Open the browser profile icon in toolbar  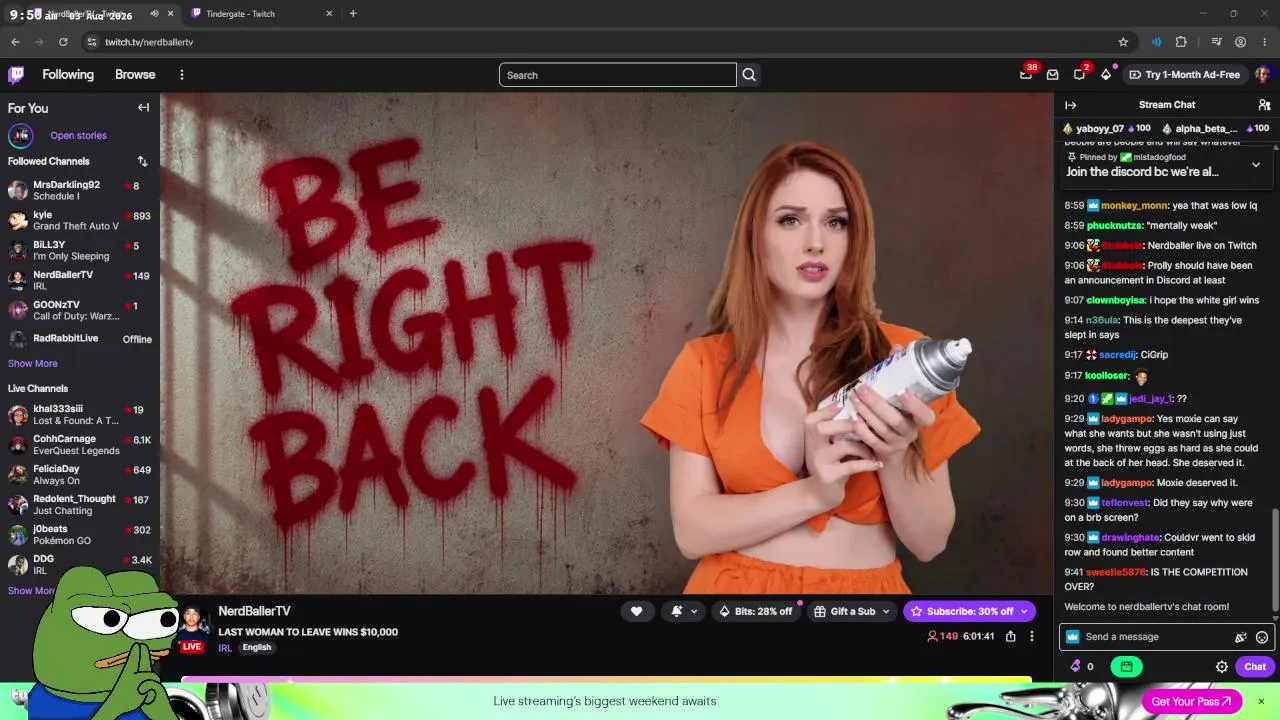[x=1240, y=42]
